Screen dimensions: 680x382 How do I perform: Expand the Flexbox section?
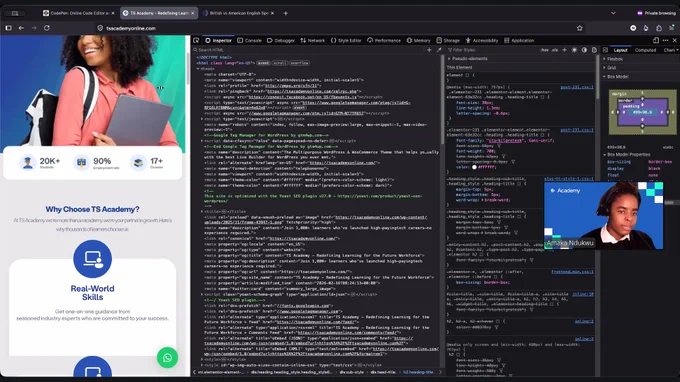coord(604,59)
